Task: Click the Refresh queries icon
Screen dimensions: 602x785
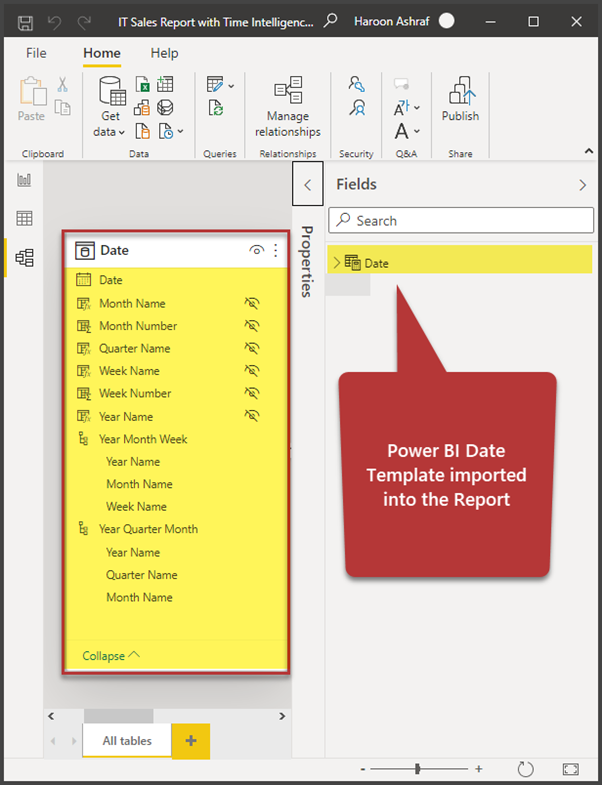Action: 216,108
